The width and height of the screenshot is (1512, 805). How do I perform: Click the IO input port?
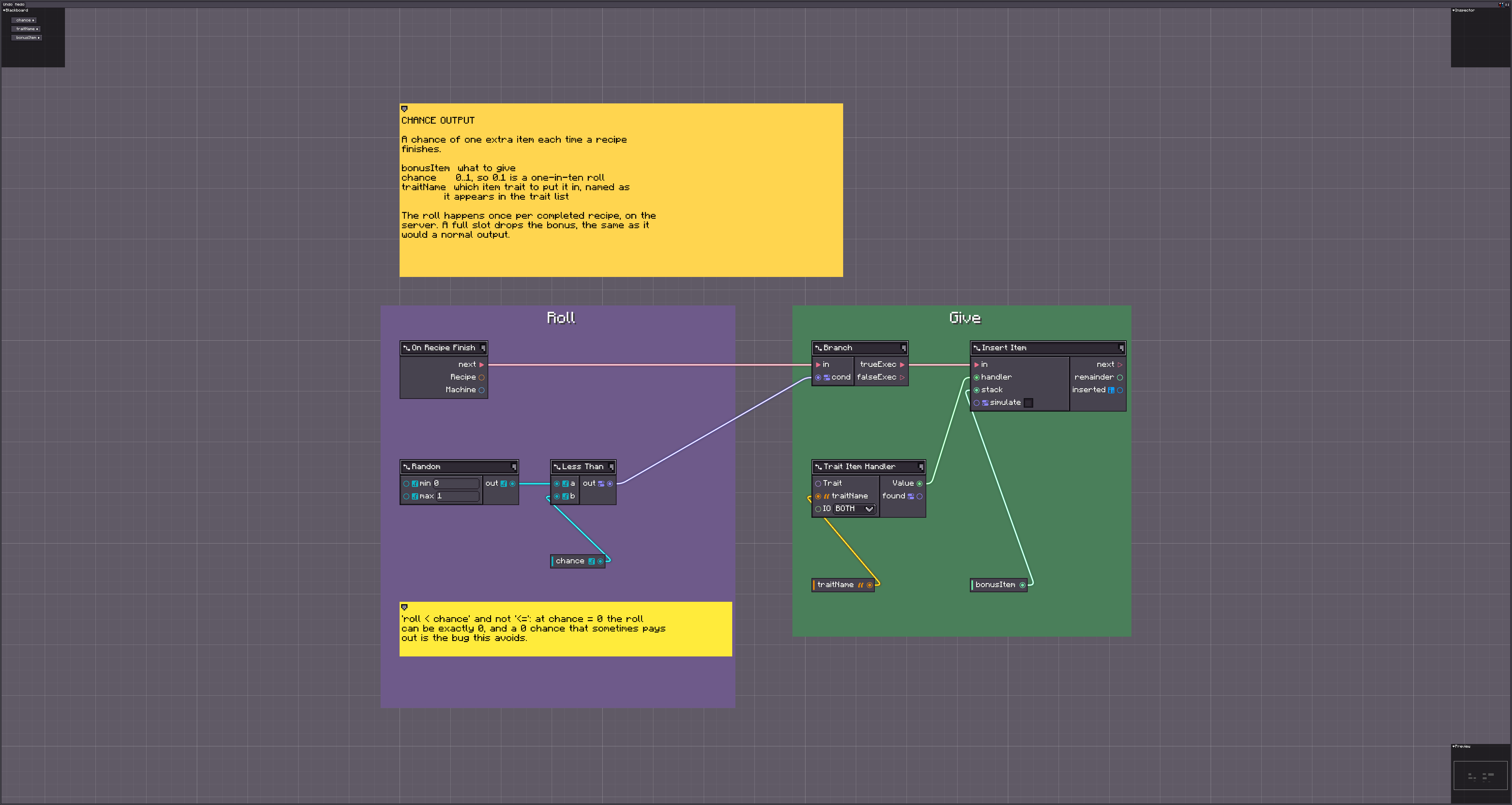(818, 509)
